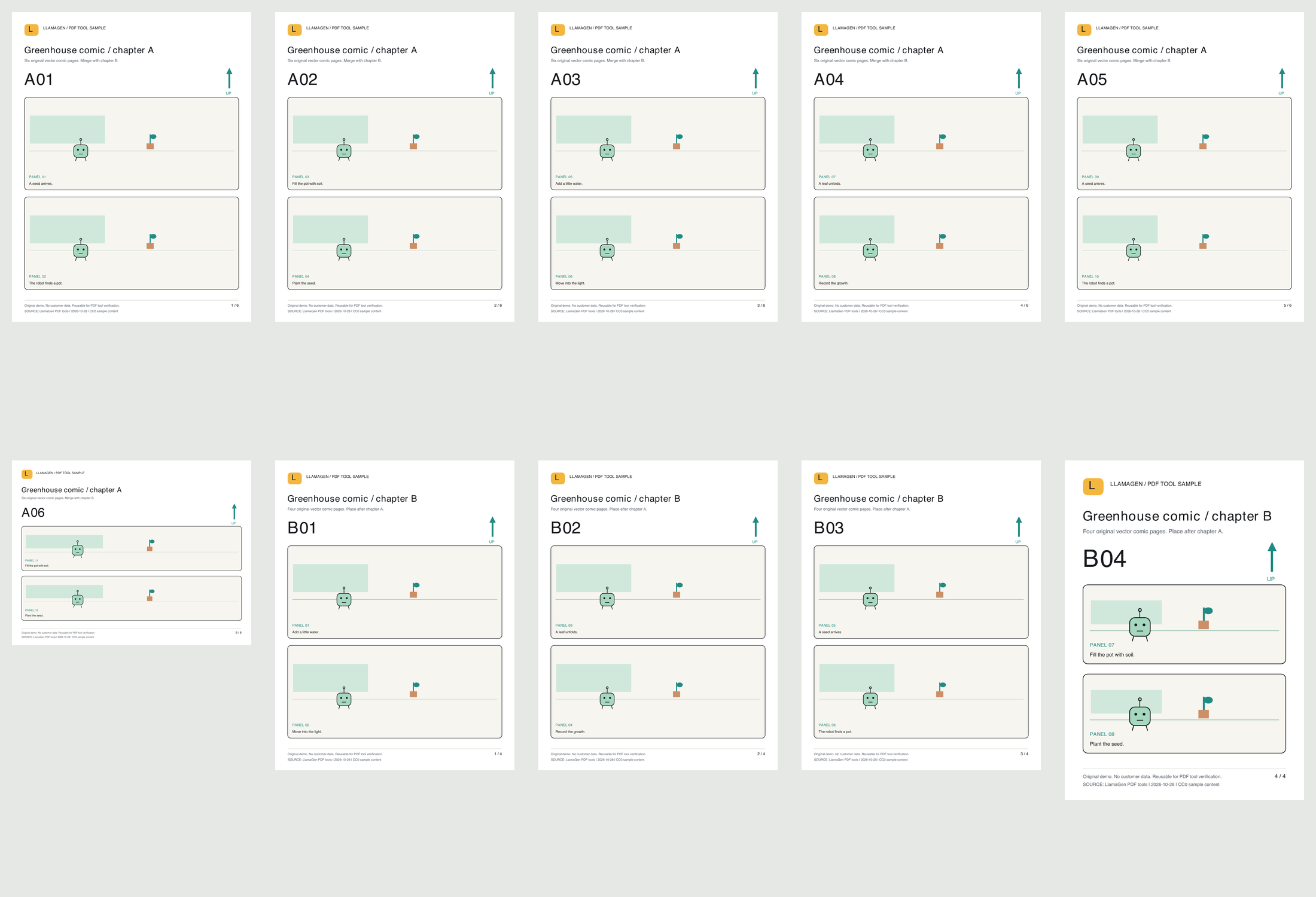Viewport: 1316px width, 897px height.
Task: Click the robot in PANEL 01 of page A01
Action: [x=81, y=150]
